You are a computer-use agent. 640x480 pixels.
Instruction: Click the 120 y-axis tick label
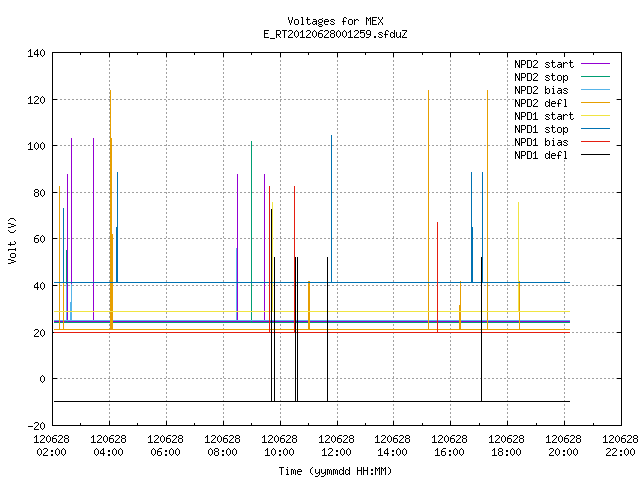(36, 100)
